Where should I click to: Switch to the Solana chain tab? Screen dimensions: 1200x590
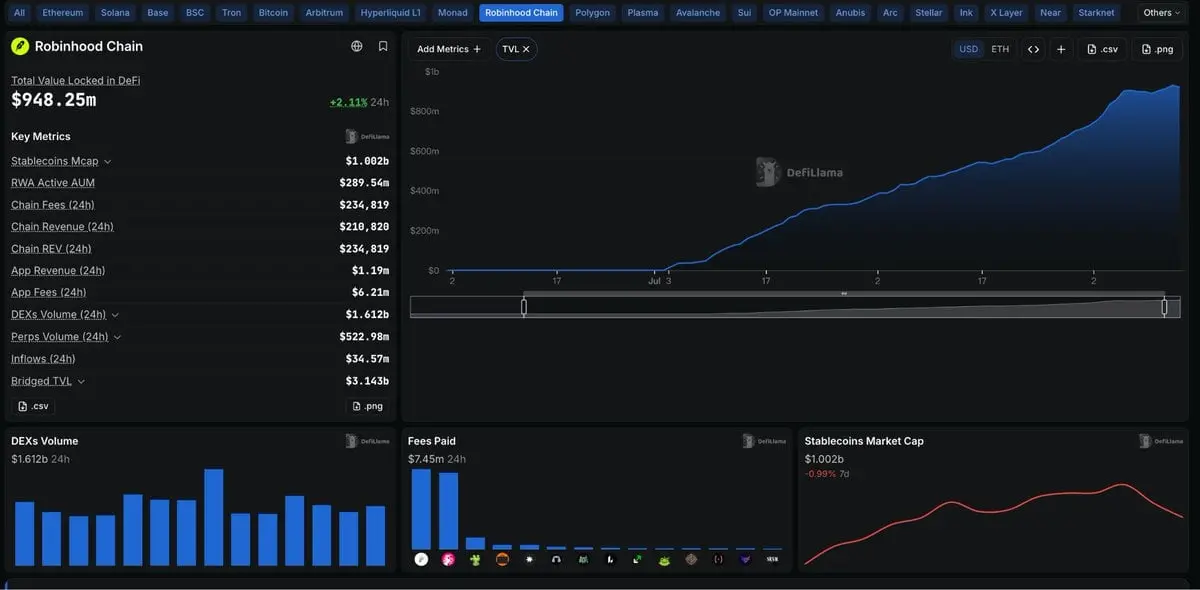(x=115, y=13)
